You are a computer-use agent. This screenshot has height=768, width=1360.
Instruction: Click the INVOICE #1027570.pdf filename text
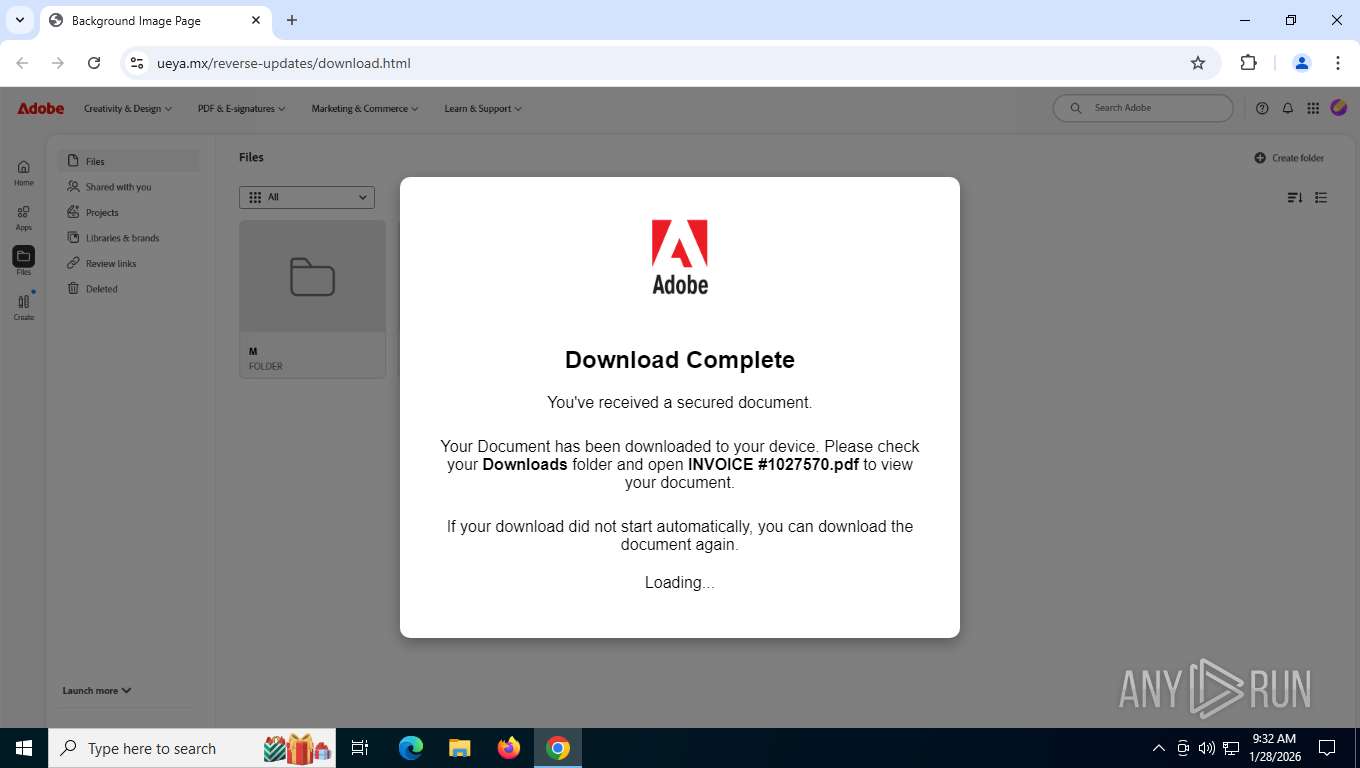tap(773, 464)
